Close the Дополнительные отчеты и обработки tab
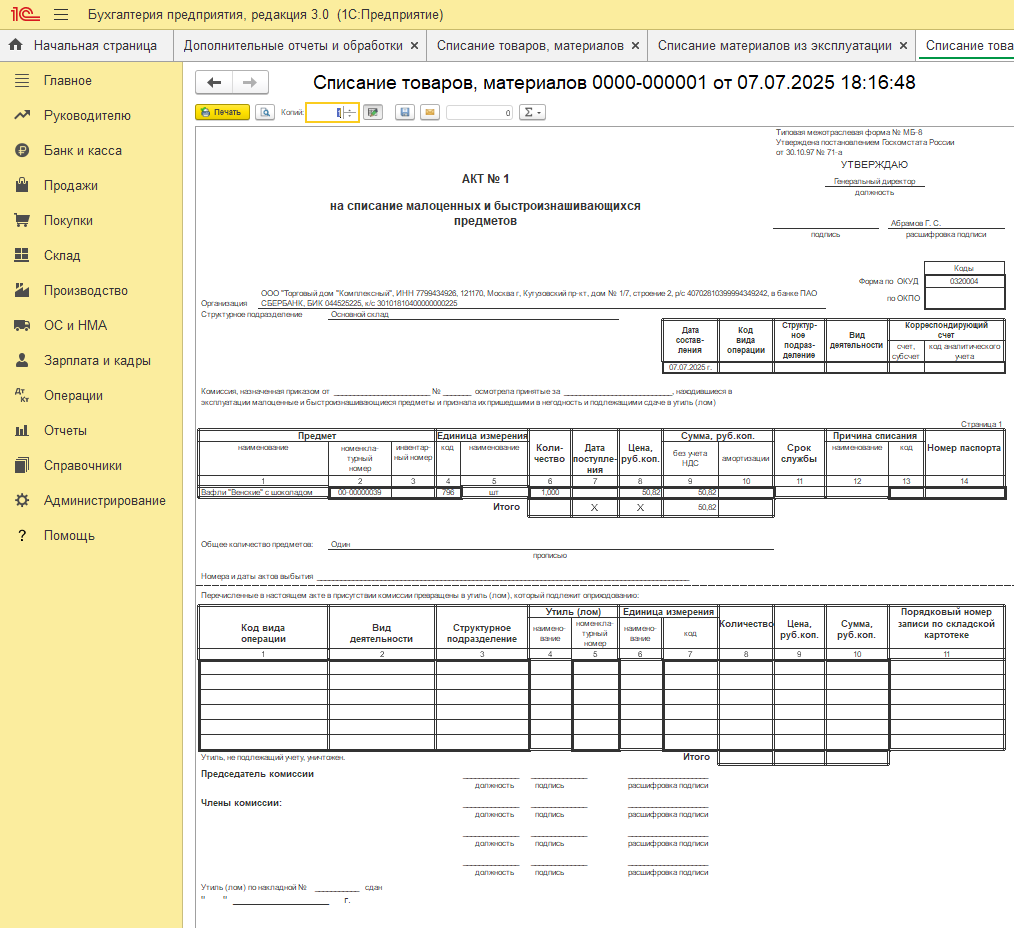Image resolution: width=1014 pixels, height=928 pixels. point(415,45)
